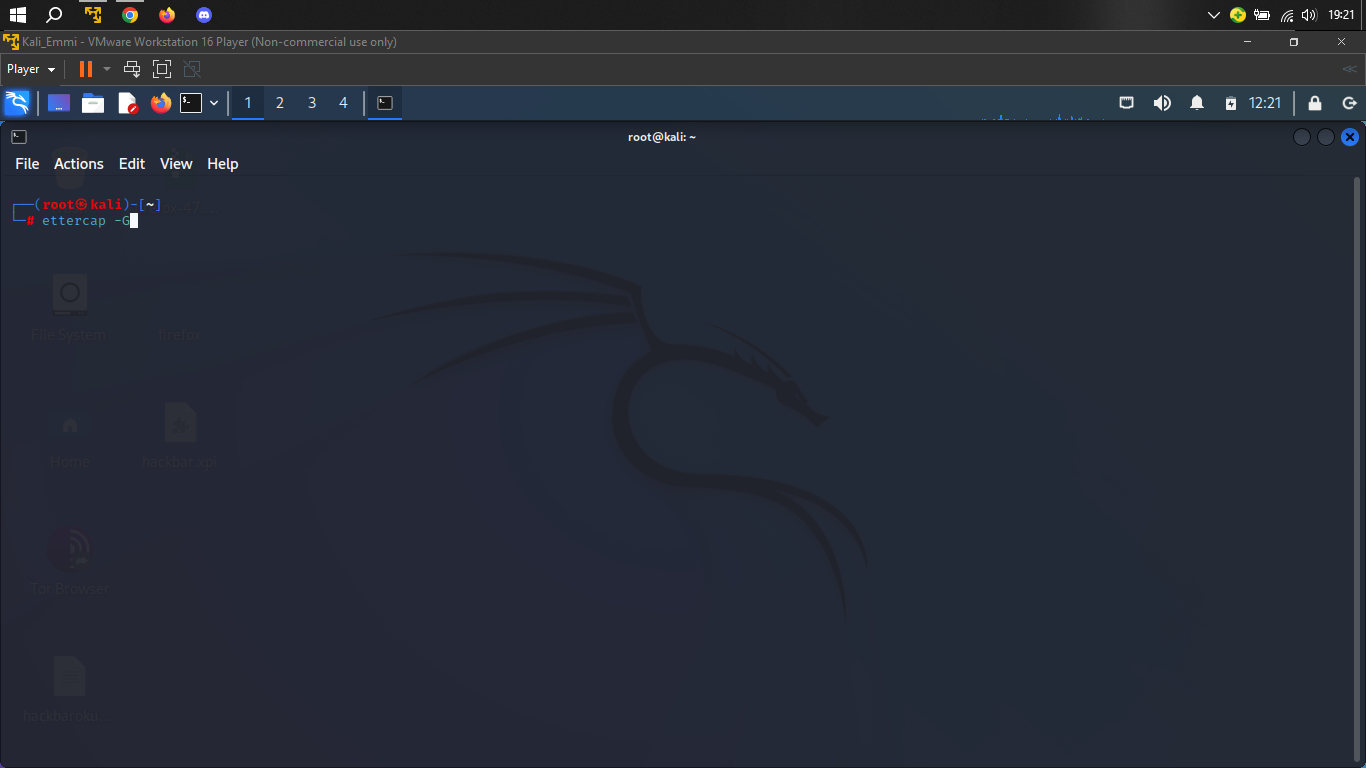1366x768 pixels.
Task: Click the VMware Unity mode icon
Action: (192, 69)
